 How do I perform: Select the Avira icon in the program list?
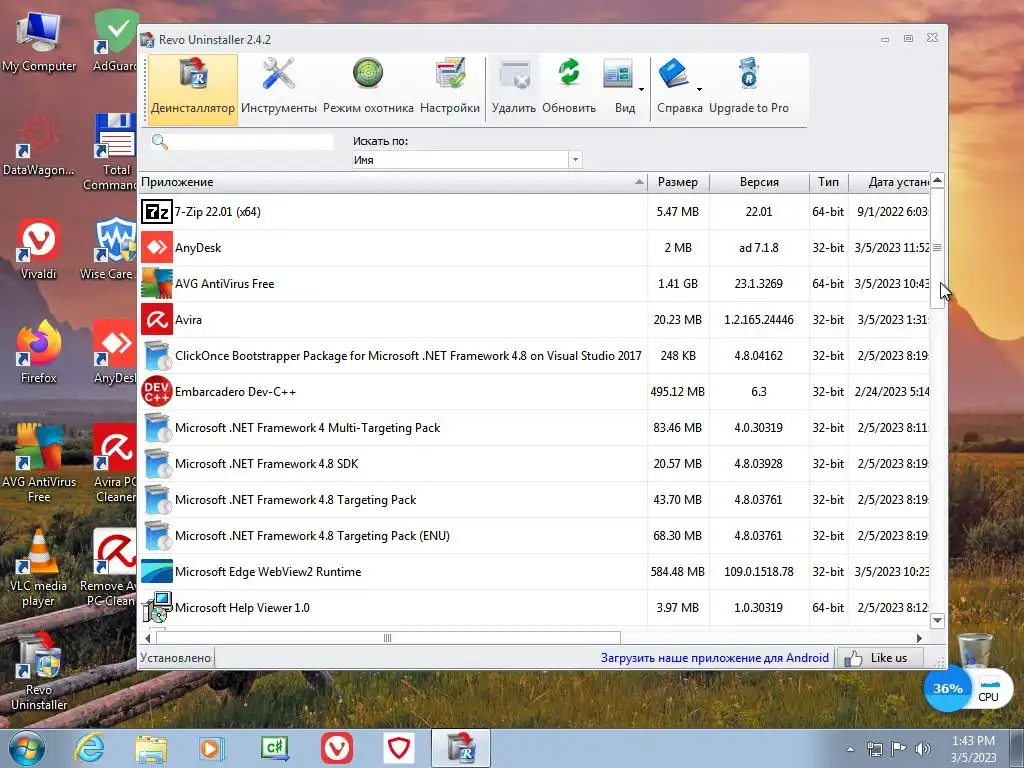157,319
